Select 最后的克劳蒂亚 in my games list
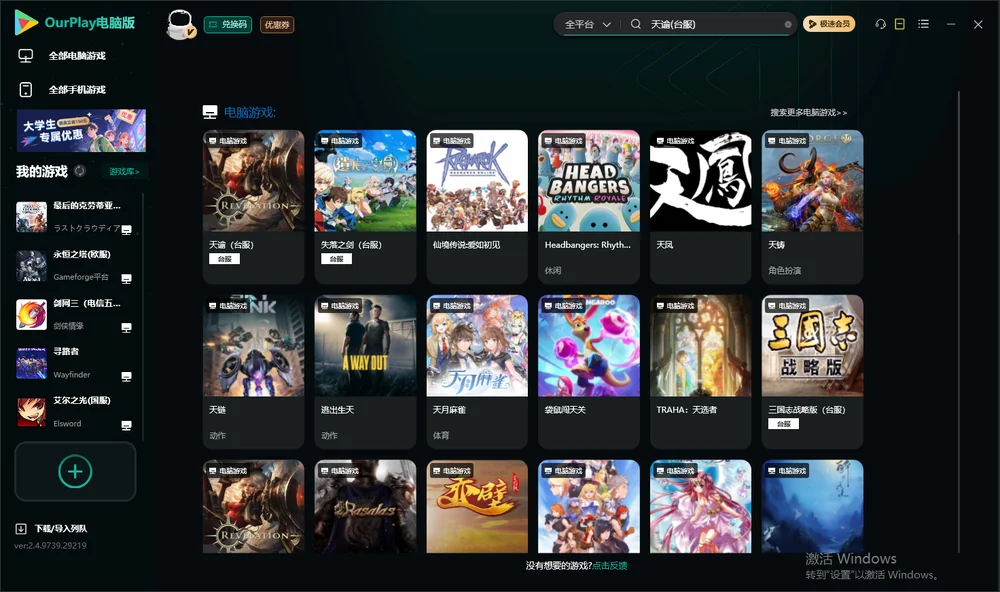1000x592 pixels. coord(75,217)
